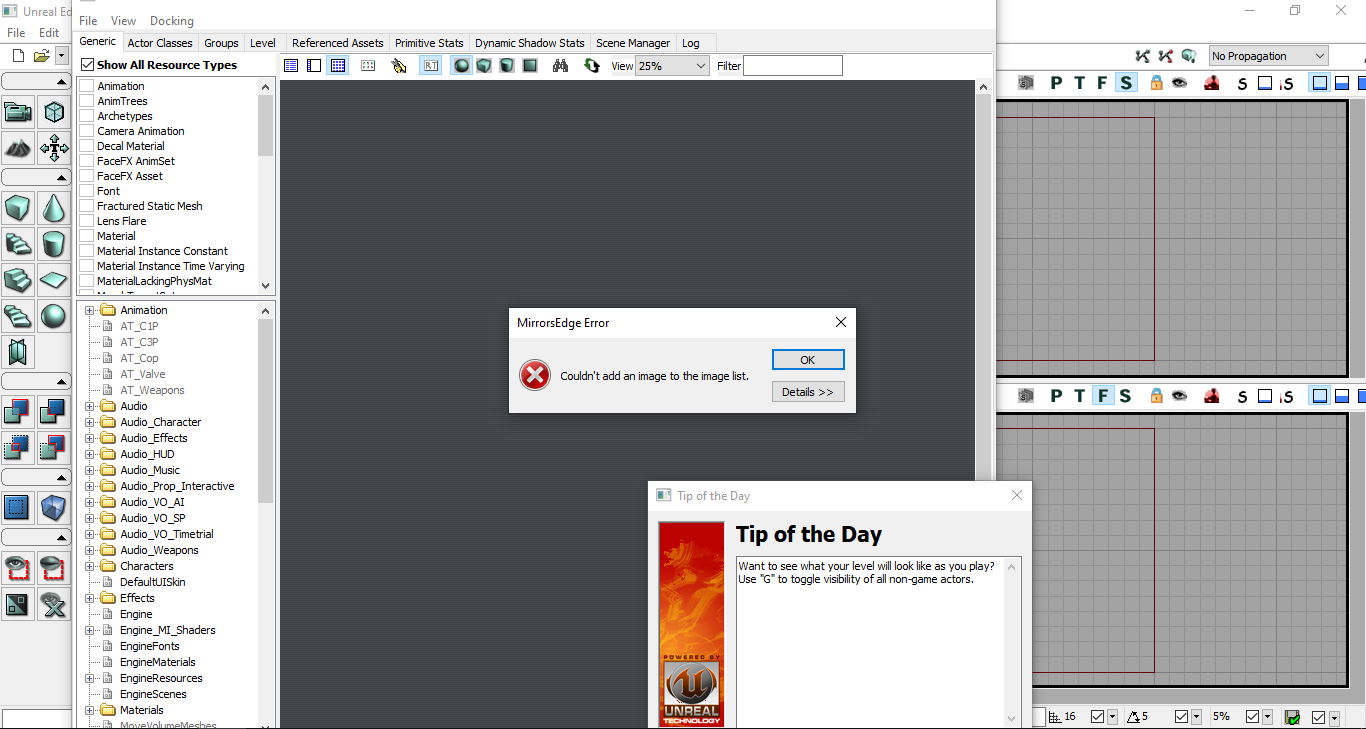Expand Engine_MI_Shaders package node
1366x729 pixels.
tap(90, 630)
